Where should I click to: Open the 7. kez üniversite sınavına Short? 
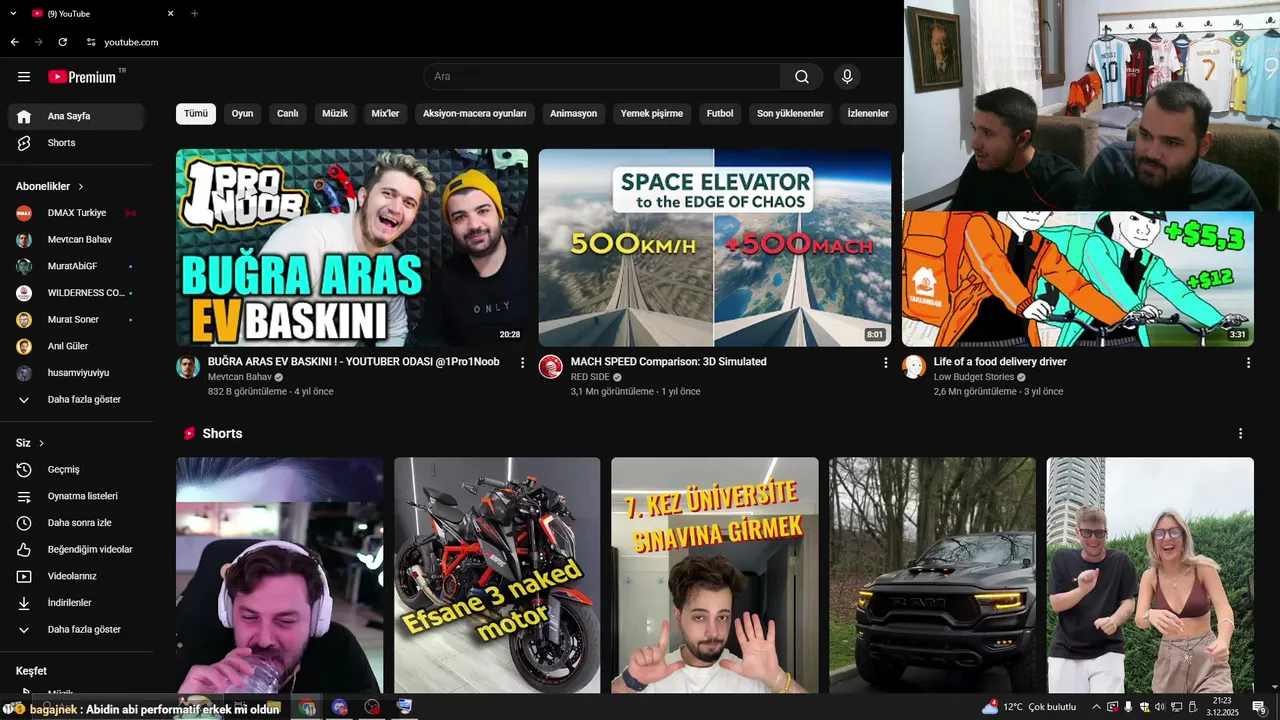coord(715,575)
